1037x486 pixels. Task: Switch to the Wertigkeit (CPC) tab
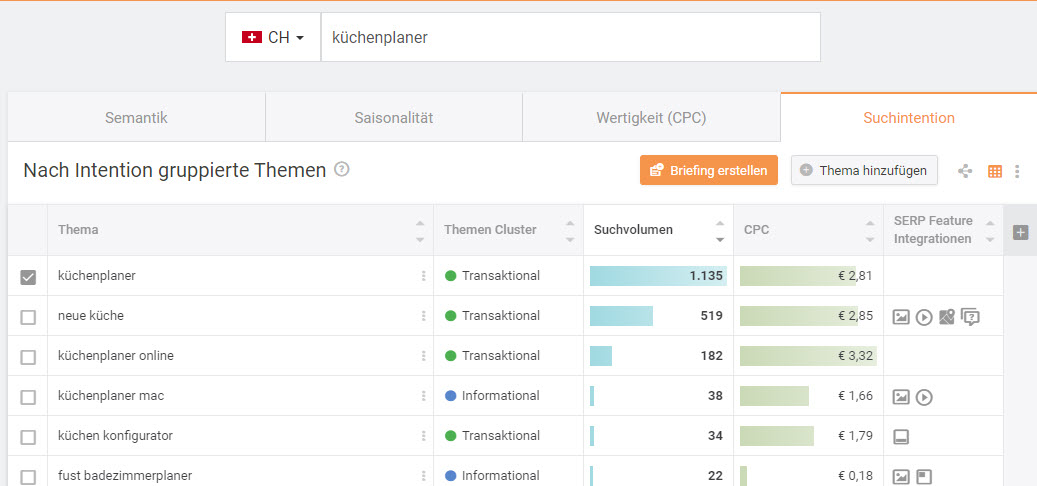click(x=651, y=118)
